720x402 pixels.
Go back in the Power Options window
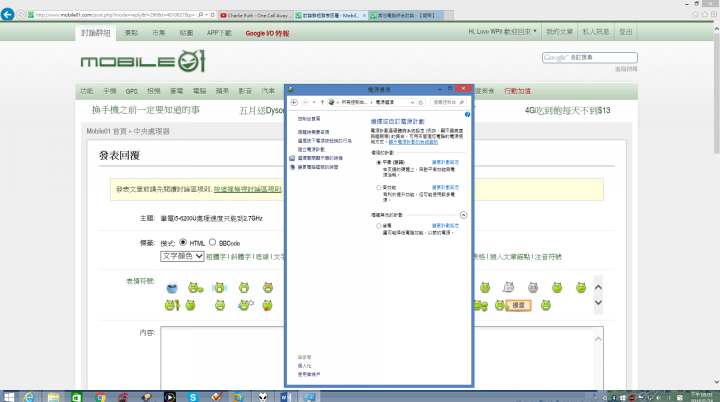tap(294, 102)
